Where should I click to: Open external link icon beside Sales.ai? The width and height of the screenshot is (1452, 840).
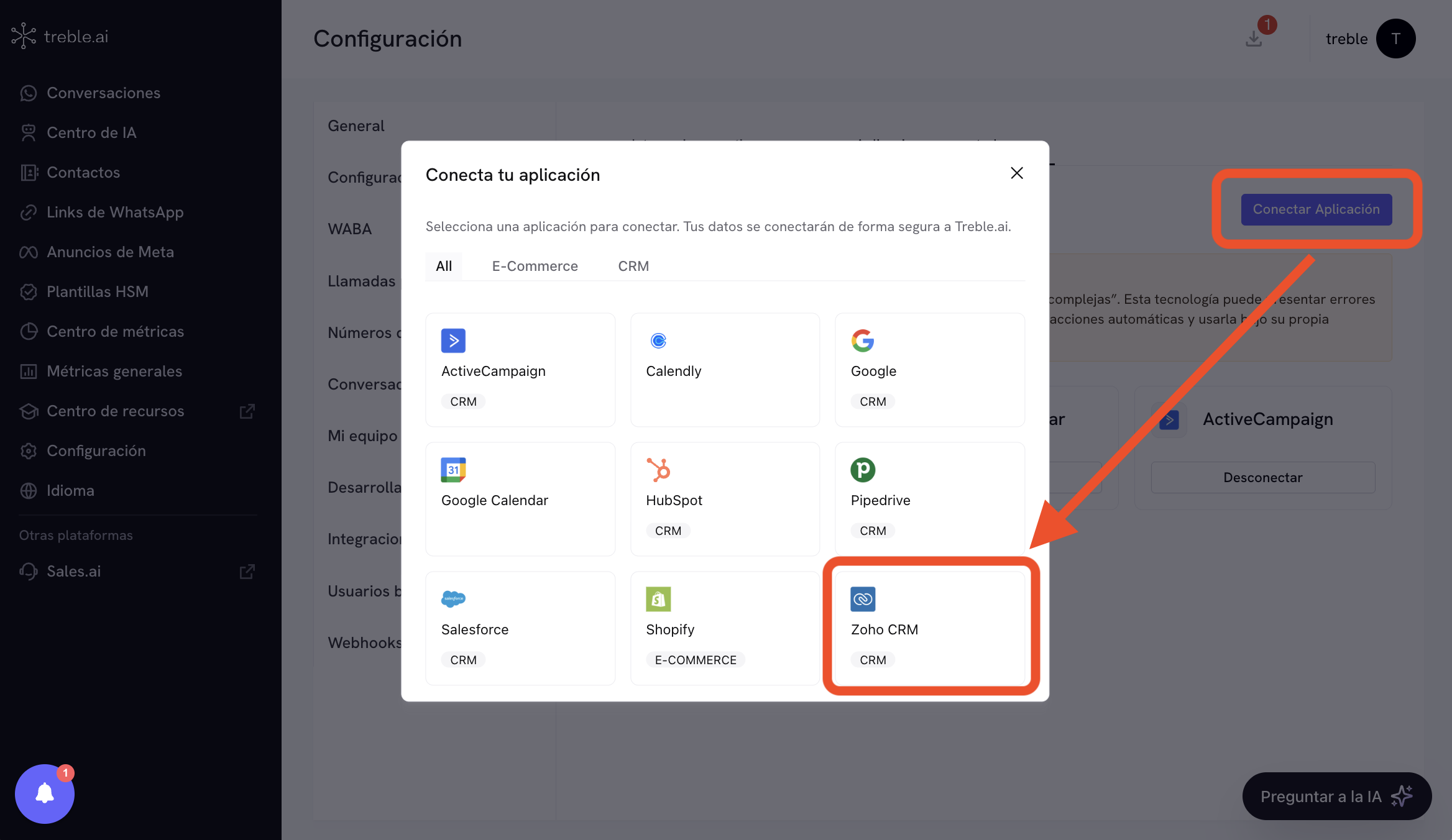pyautogui.click(x=247, y=571)
